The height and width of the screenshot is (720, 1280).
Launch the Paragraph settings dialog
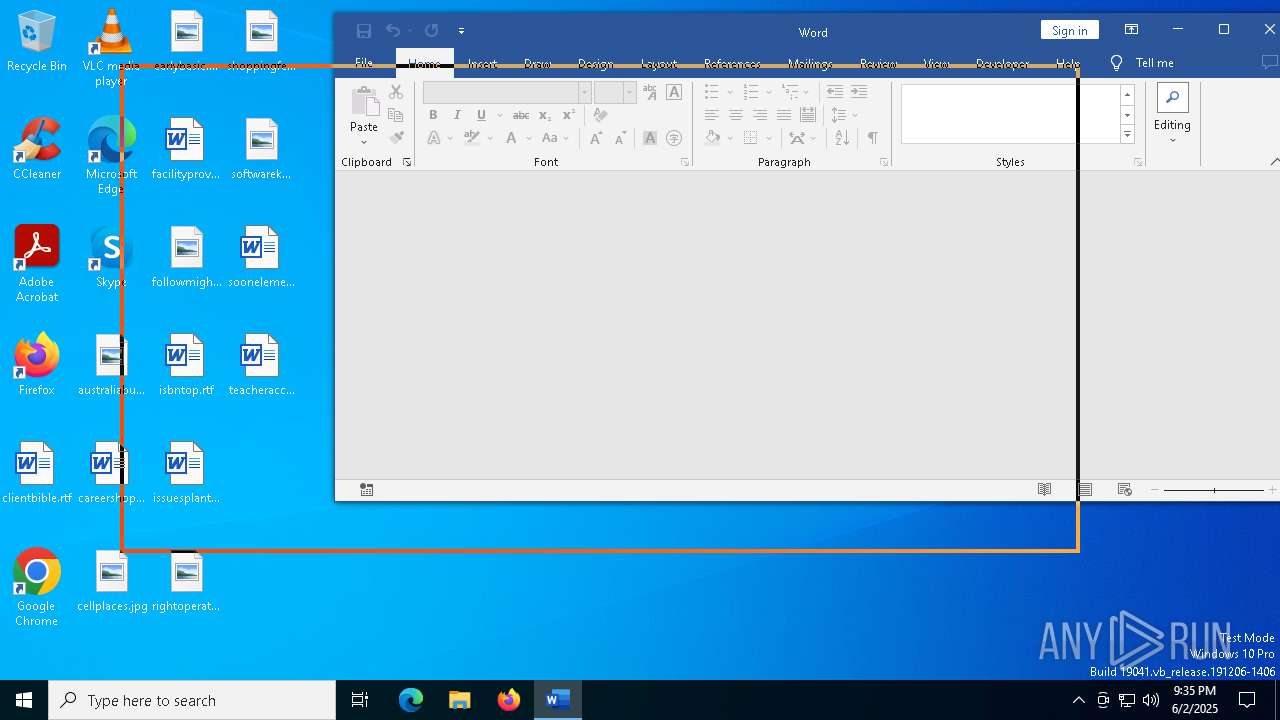pos(884,162)
